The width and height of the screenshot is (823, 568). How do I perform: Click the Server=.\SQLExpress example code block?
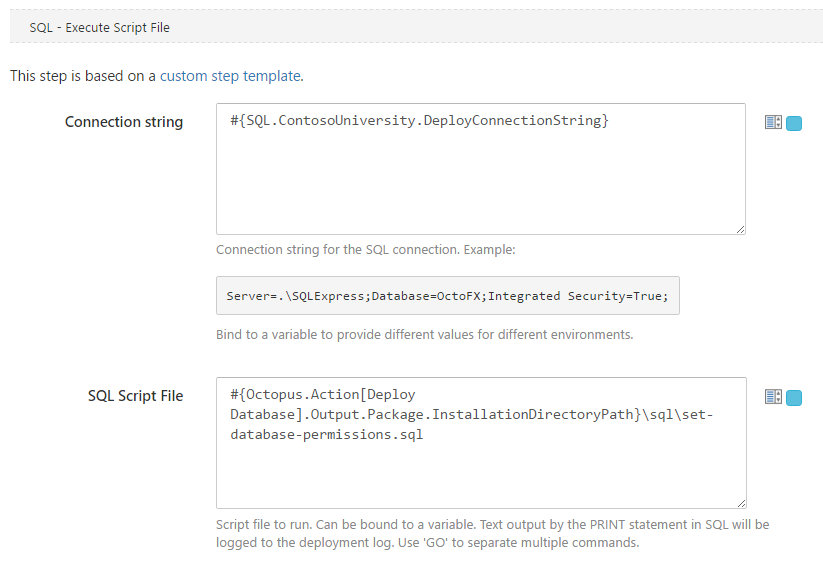tap(447, 296)
